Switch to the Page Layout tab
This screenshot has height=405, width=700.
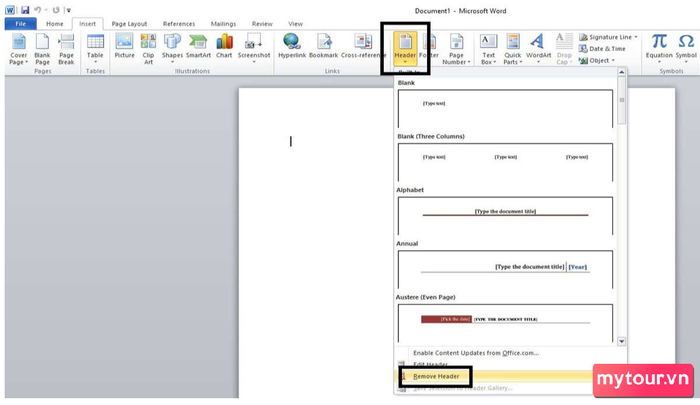tap(129, 24)
